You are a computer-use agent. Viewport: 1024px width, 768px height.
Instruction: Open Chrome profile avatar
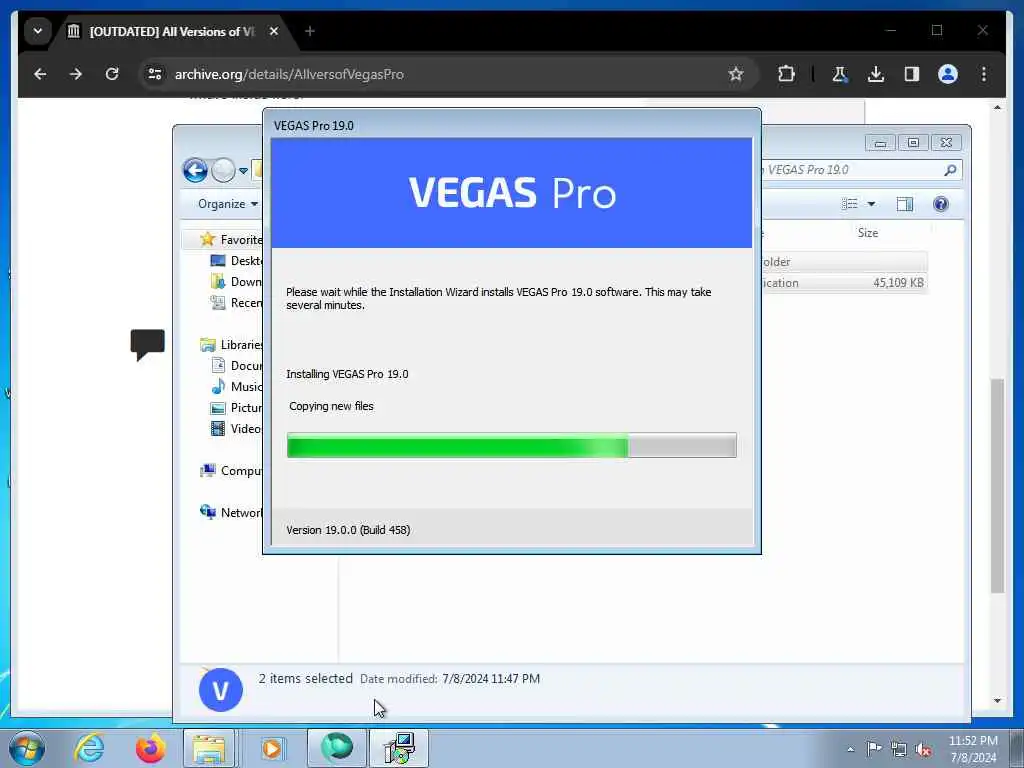point(948,74)
